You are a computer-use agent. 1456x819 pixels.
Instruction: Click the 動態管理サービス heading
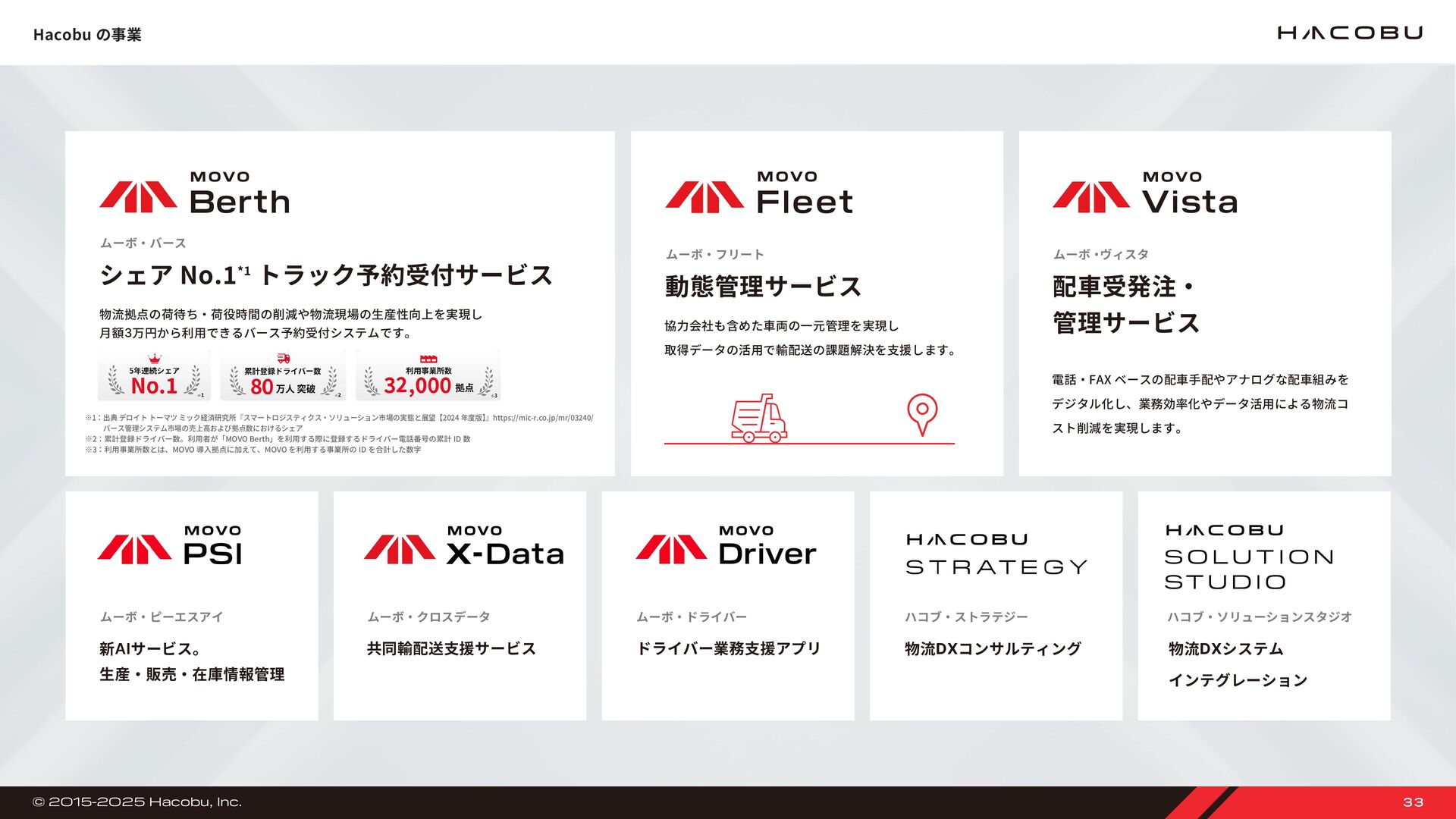[x=763, y=287]
